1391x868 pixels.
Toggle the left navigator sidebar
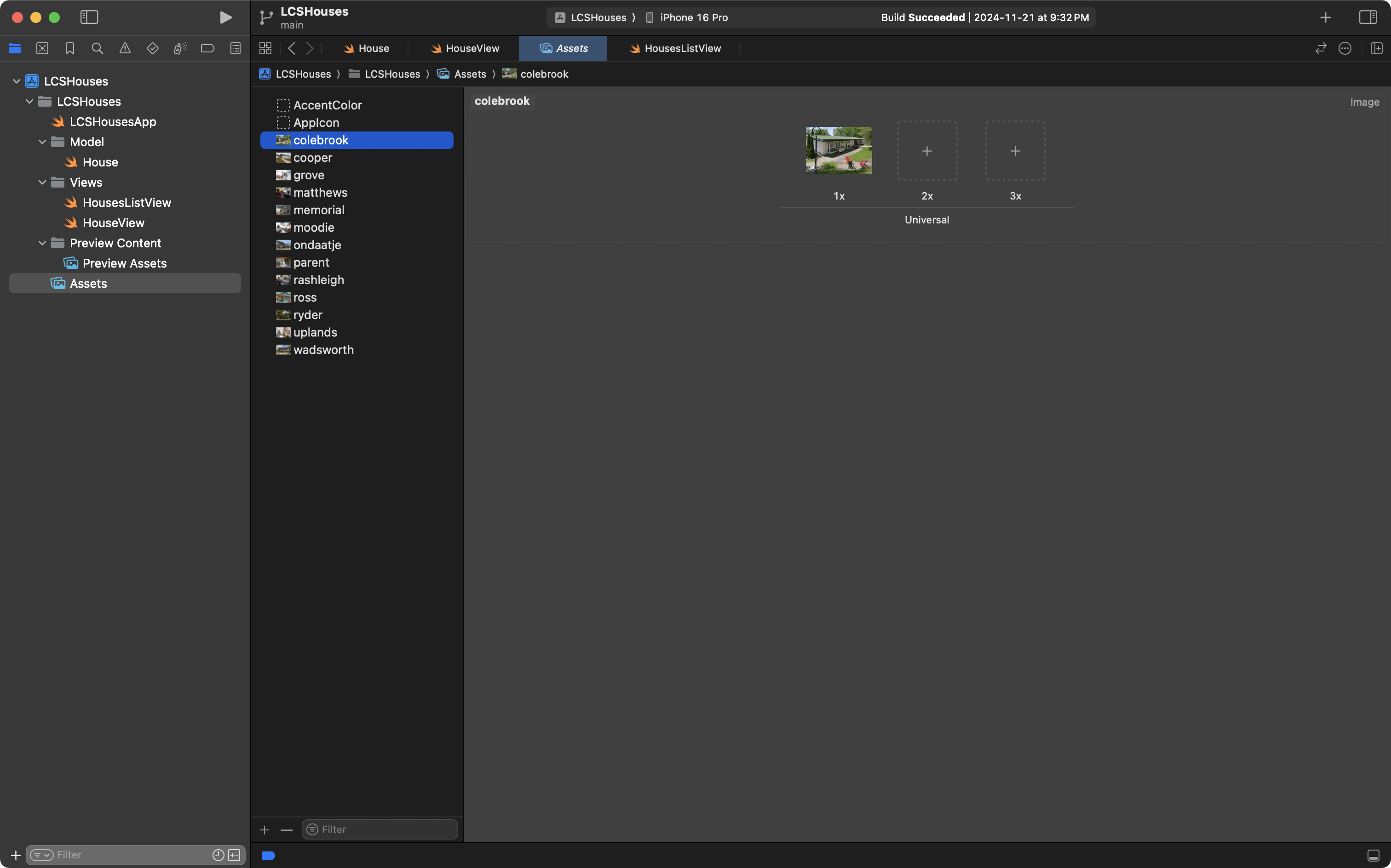click(x=89, y=17)
